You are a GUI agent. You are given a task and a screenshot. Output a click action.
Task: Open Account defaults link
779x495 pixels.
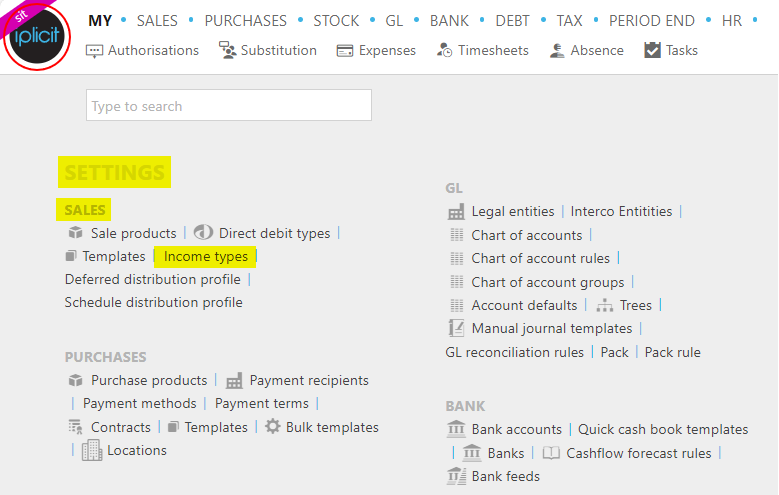[524, 305]
